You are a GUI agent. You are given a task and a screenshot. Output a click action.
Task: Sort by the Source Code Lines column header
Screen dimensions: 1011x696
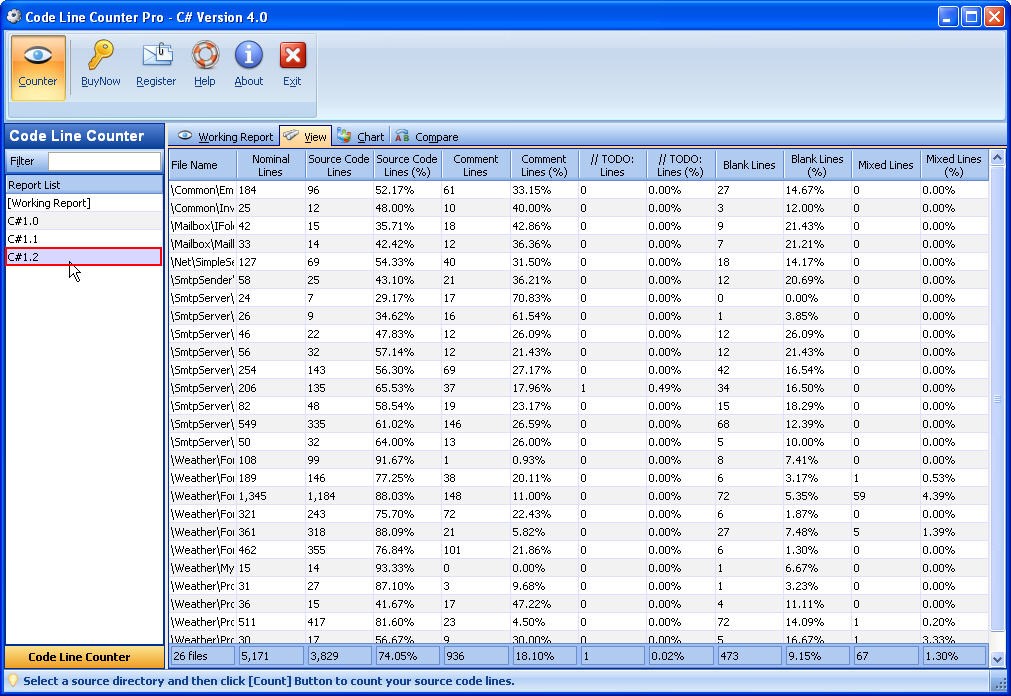tap(339, 165)
